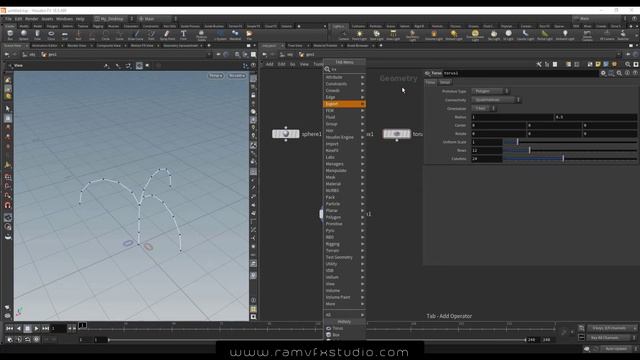Select the Draw Curve shelf tool
This screenshot has height=360, width=640.
pyautogui.click(x=136, y=36)
